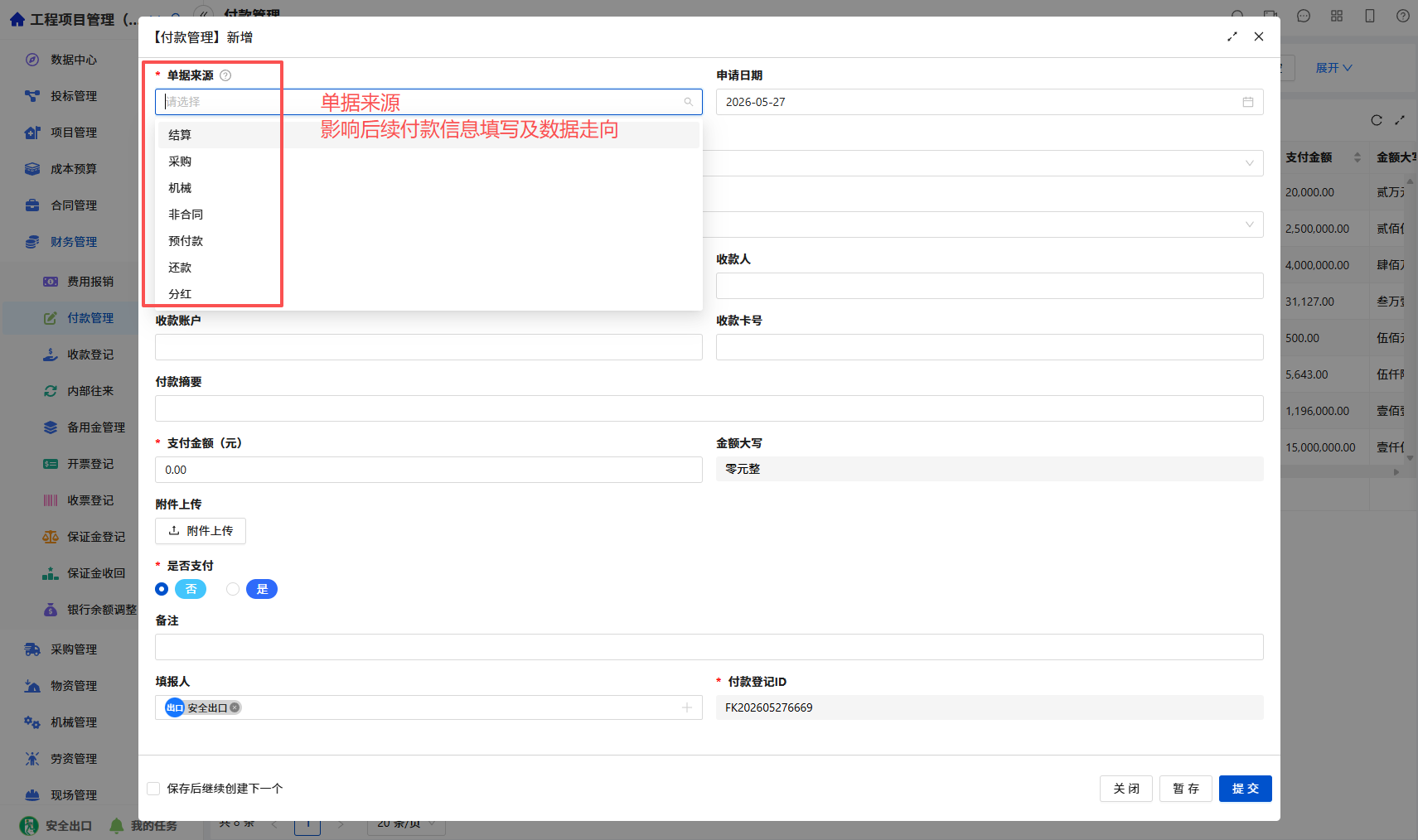Check 保存后继续创建下一个 checkbox
The width and height of the screenshot is (1418, 840).
click(153, 789)
